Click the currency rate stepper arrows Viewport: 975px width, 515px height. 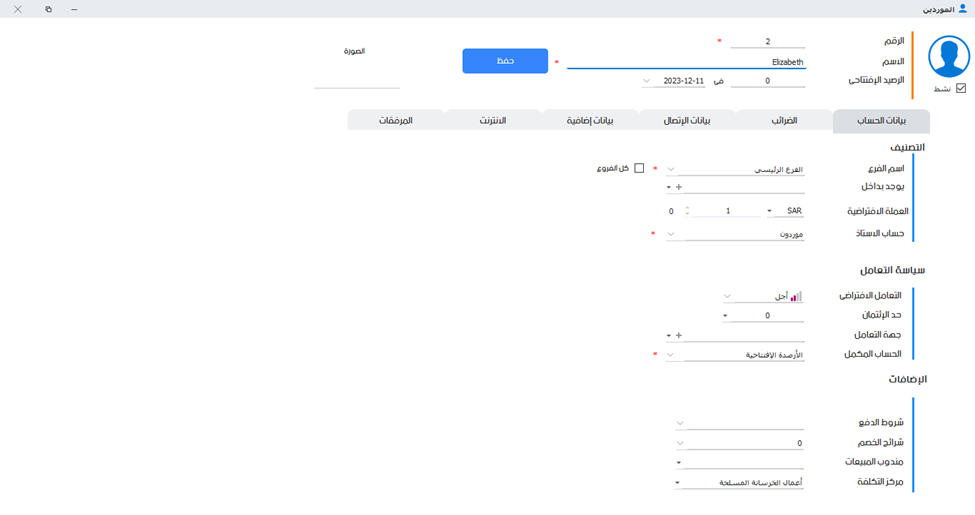pos(686,211)
